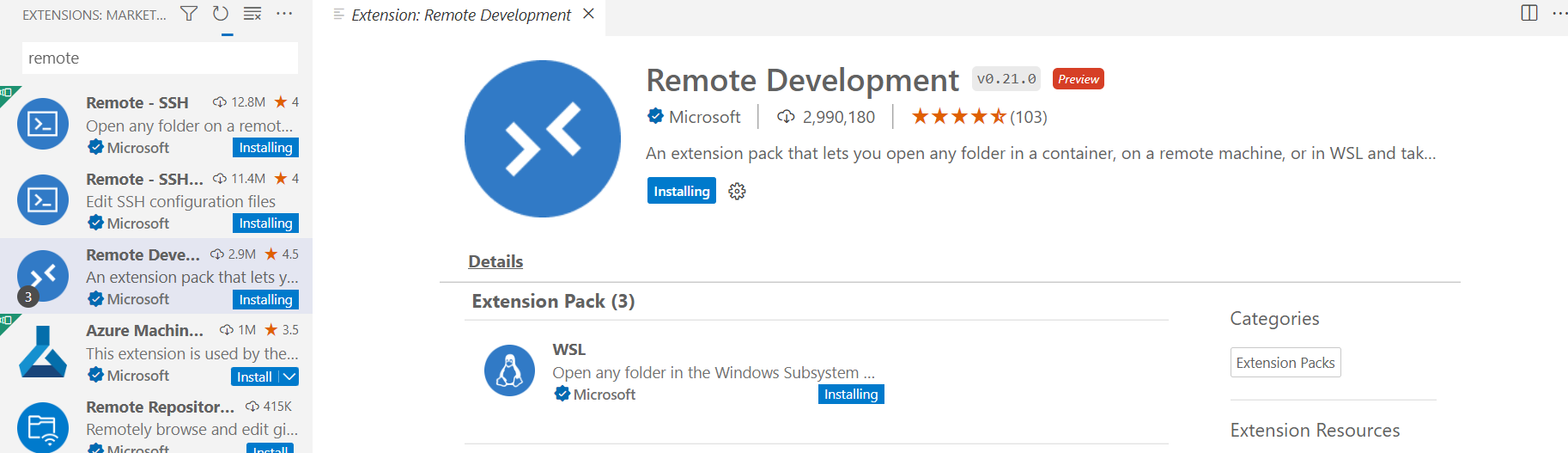1568x453 pixels.
Task: Click the Remote Repositories extension title
Action: (x=161, y=407)
